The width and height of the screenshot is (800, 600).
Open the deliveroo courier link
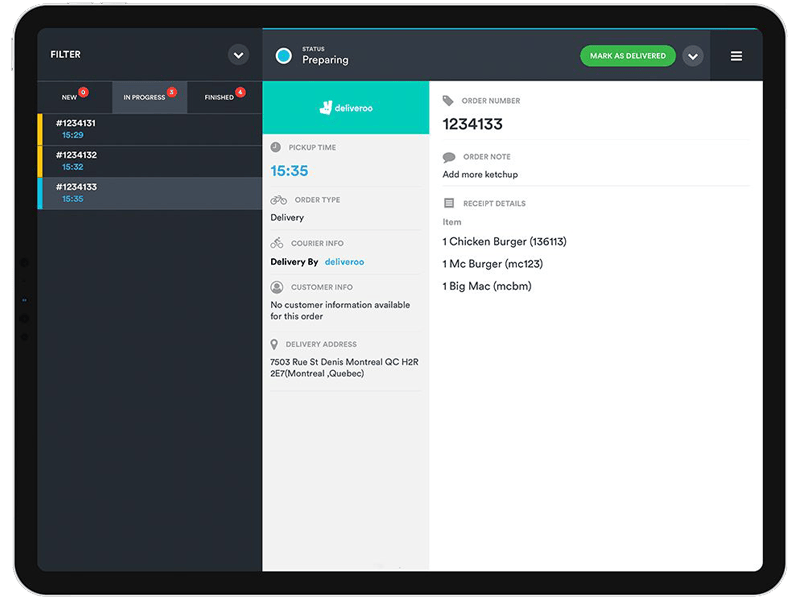pos(344,262)
